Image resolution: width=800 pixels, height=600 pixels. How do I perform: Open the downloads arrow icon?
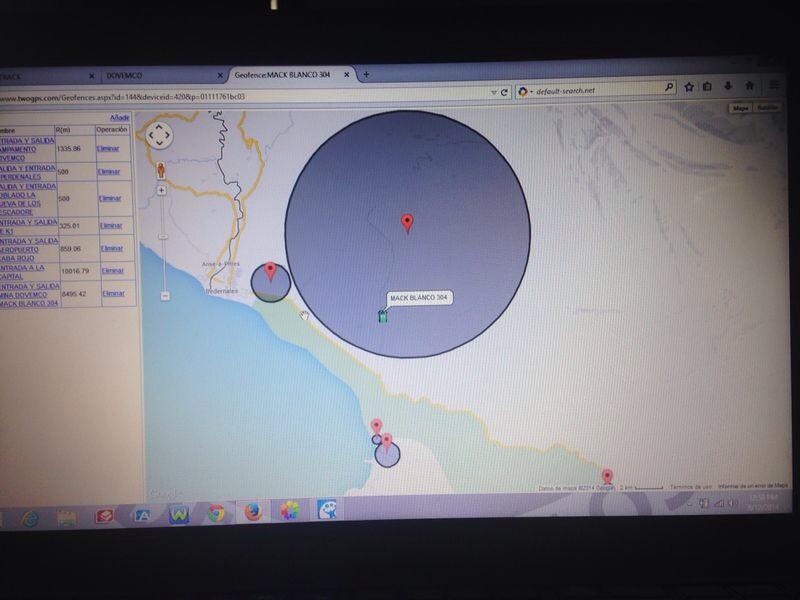click(728, 86)
